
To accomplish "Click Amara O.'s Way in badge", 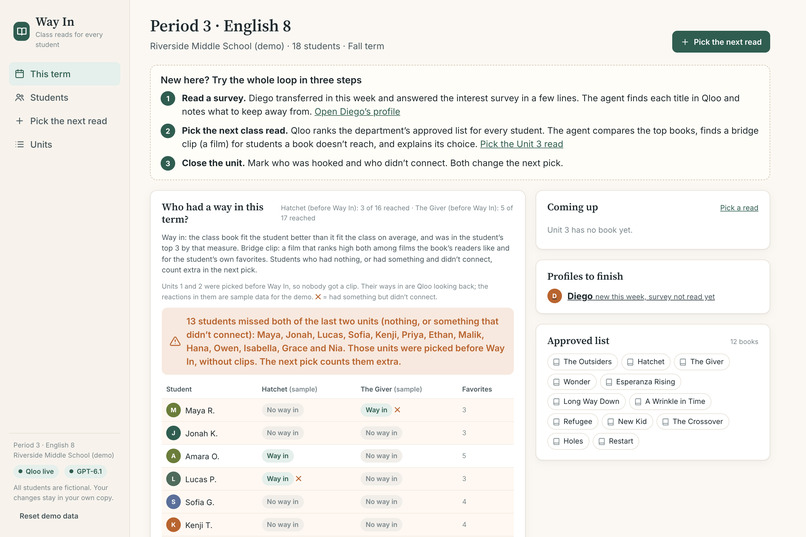I will [278, 456].
